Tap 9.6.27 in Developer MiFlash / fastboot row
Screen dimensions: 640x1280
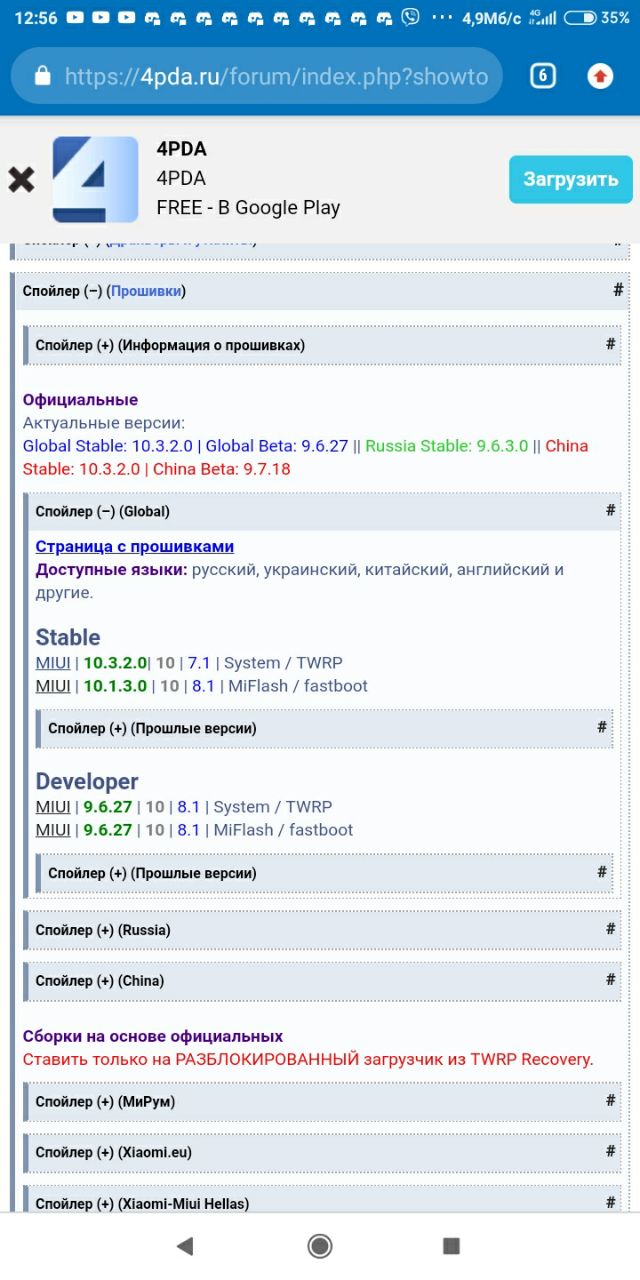click(x=108, y=830)
